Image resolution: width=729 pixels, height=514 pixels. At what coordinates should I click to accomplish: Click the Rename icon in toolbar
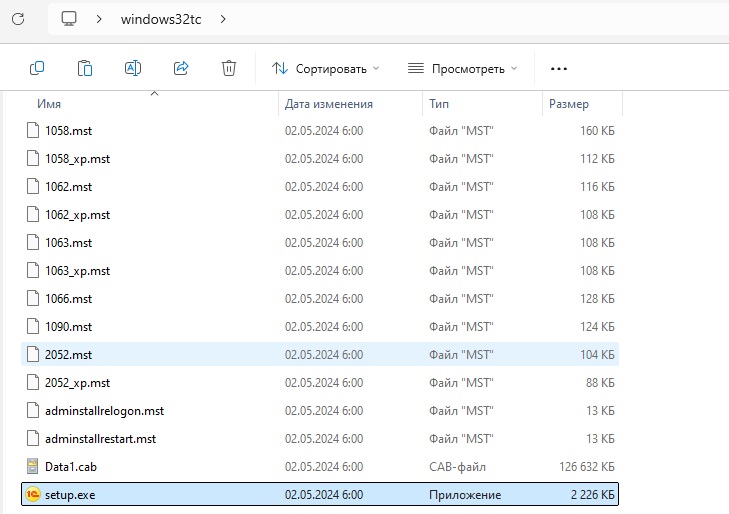[133, 68]
